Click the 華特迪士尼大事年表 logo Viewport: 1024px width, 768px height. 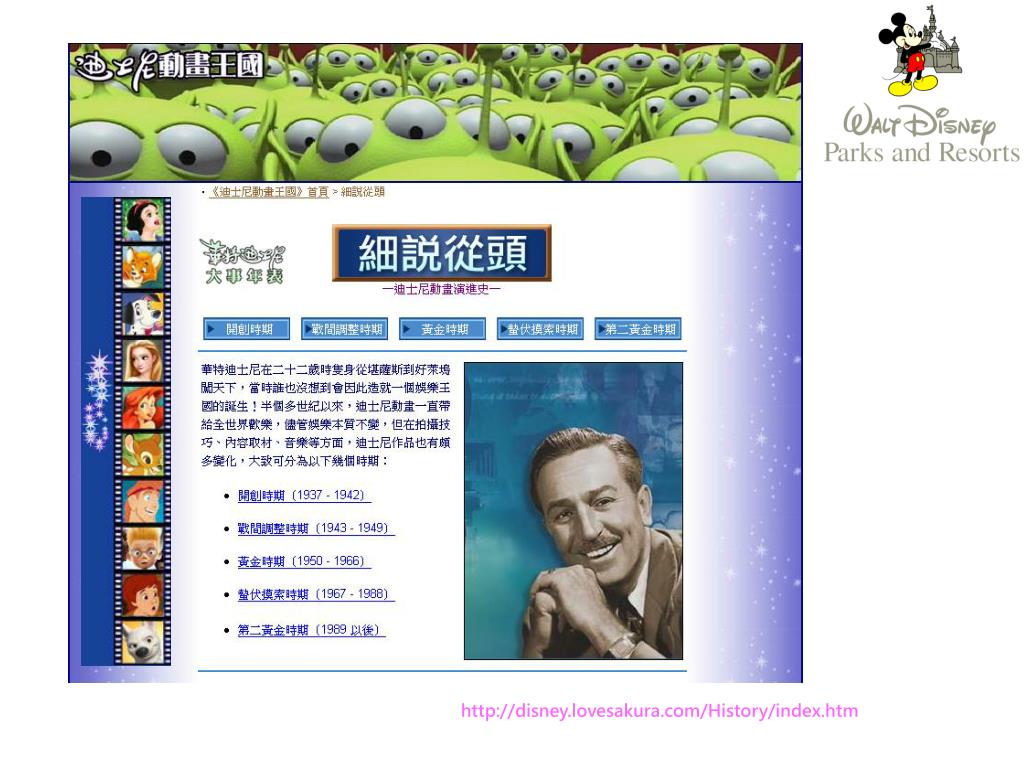[242, 261]
